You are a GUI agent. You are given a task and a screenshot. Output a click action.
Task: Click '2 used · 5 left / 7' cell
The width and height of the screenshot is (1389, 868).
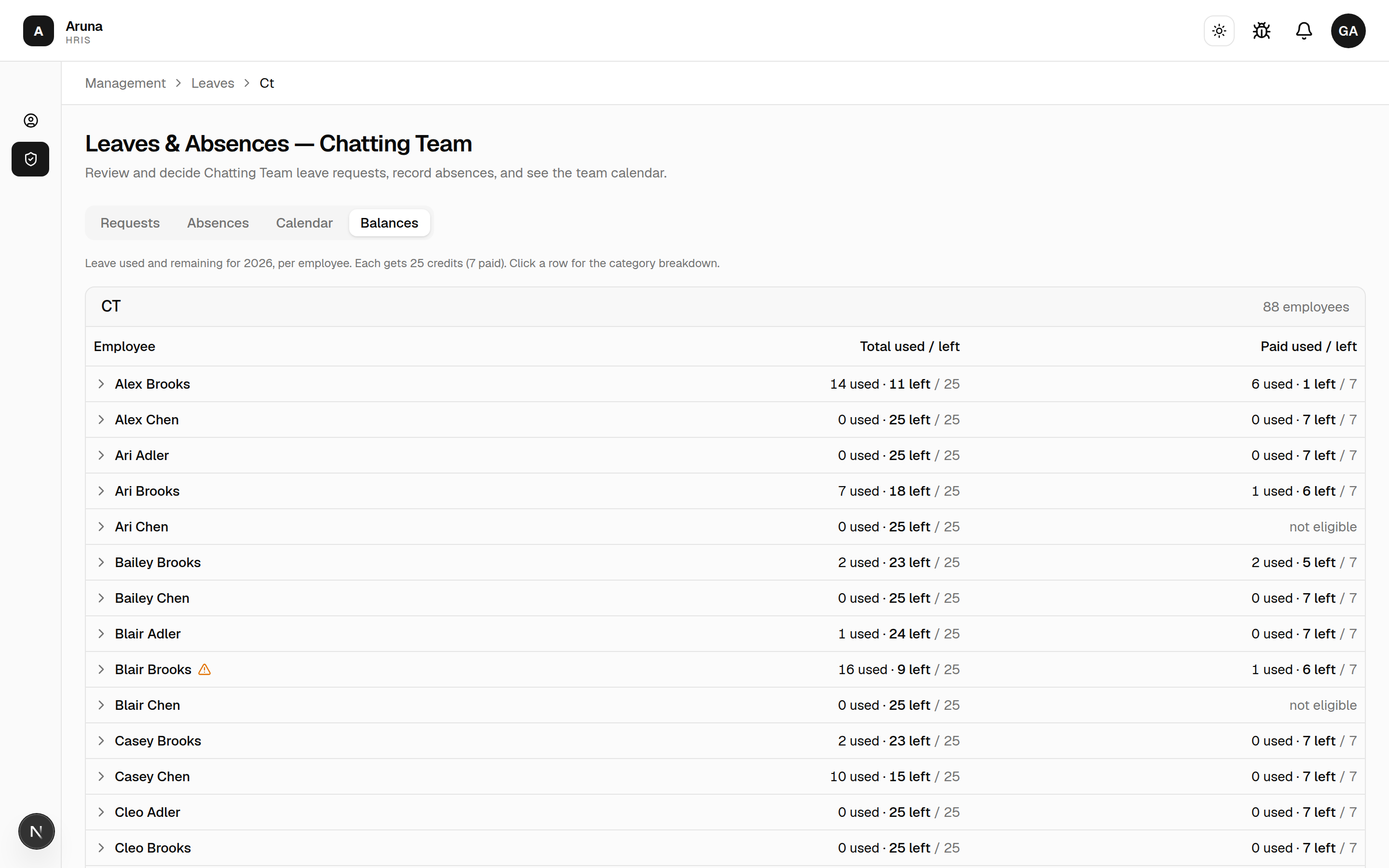point(1304,563)
